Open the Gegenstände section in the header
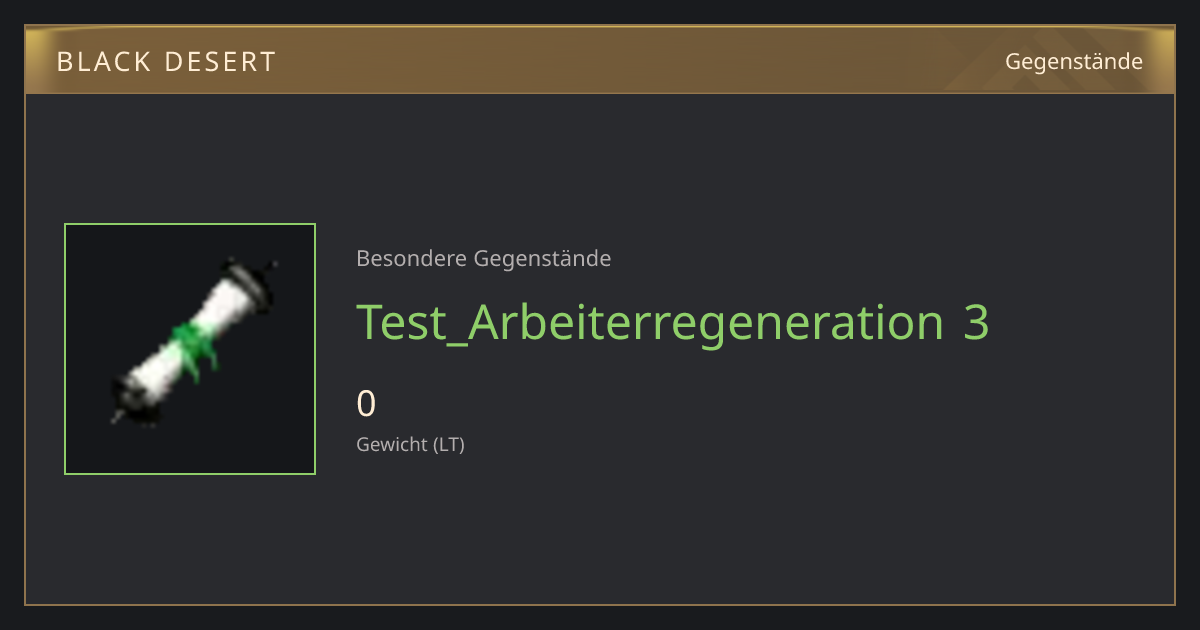The width and height of the screenshot is (1200, 630). [x=1073, y=62]
